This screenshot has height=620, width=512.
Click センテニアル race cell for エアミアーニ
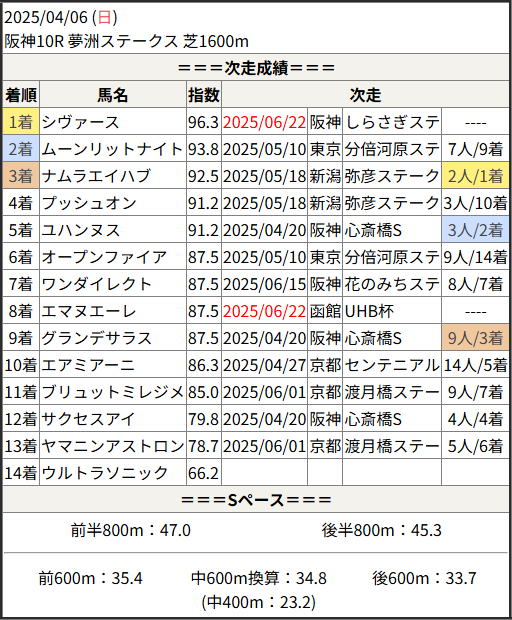(x=392, y=365)
